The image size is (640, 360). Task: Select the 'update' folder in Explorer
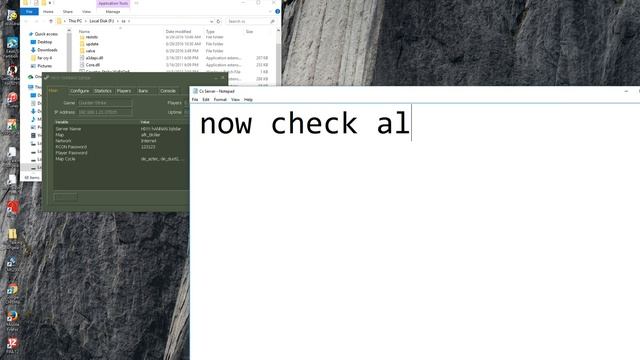click(x=92, y=44)
